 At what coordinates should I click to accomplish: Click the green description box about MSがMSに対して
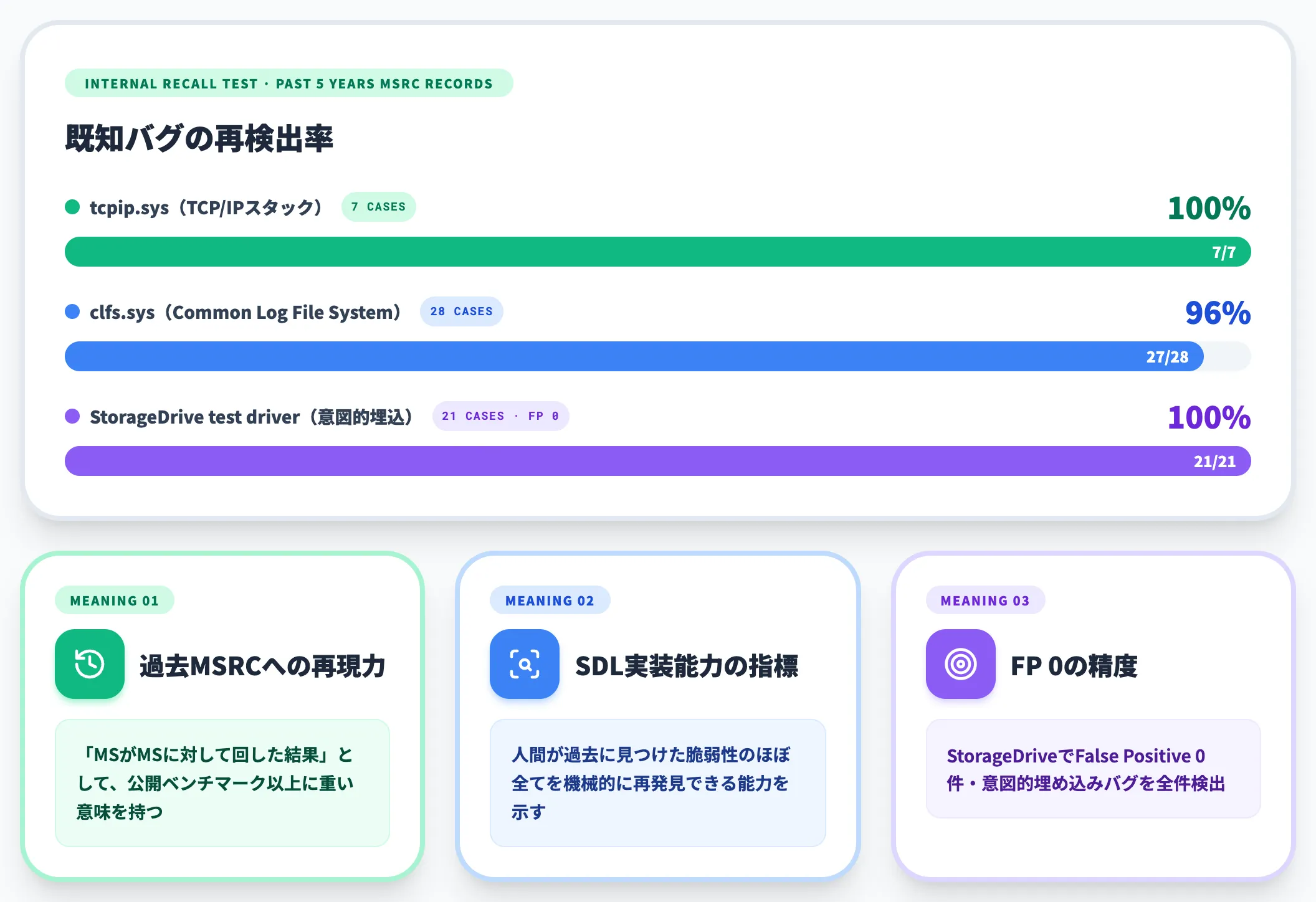coord(222,783)
